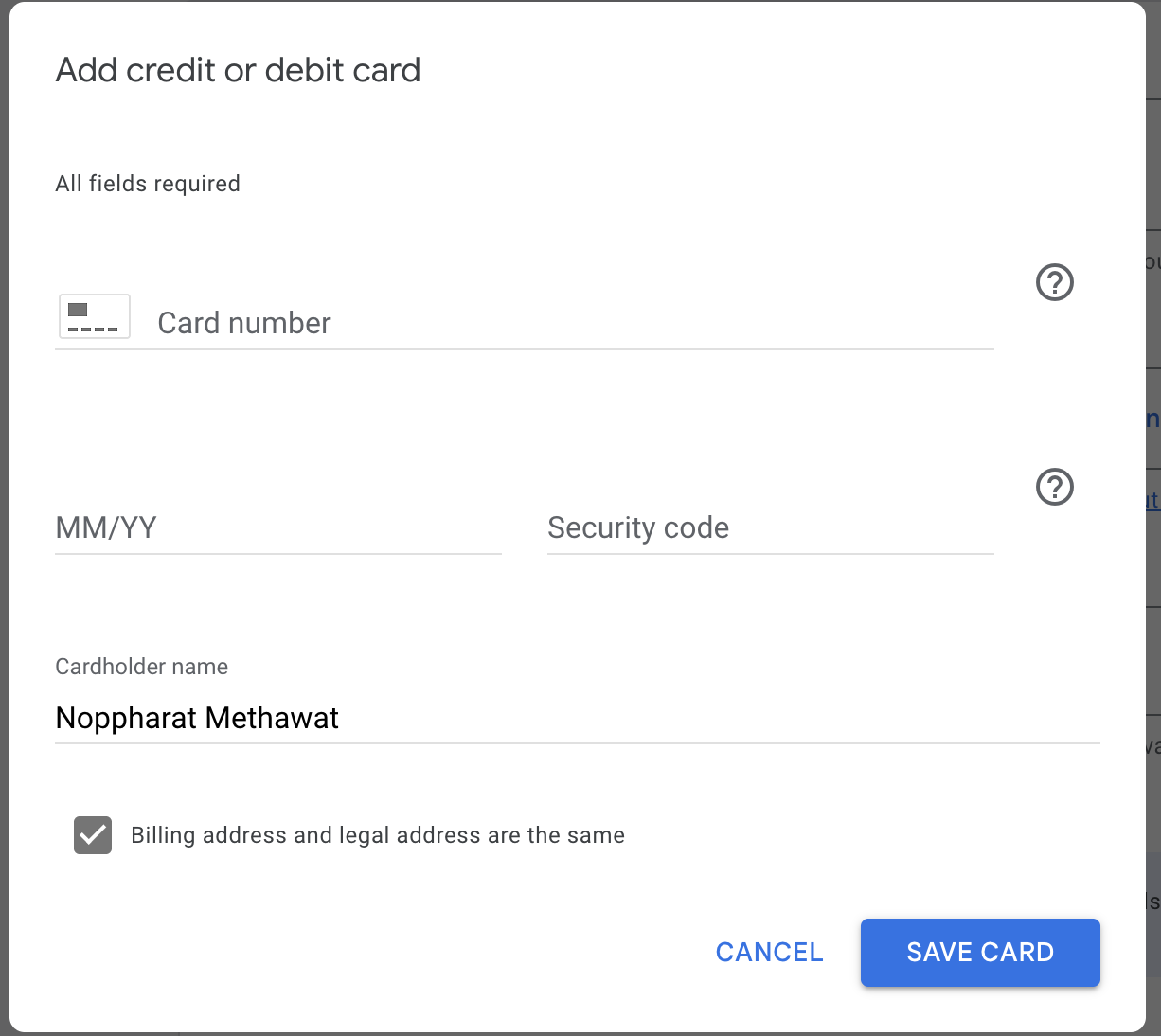The width and height of the screenshot is (1161, 1036).
Task: Uncheck the billing address same checkbox
Action: click(93, 835)
